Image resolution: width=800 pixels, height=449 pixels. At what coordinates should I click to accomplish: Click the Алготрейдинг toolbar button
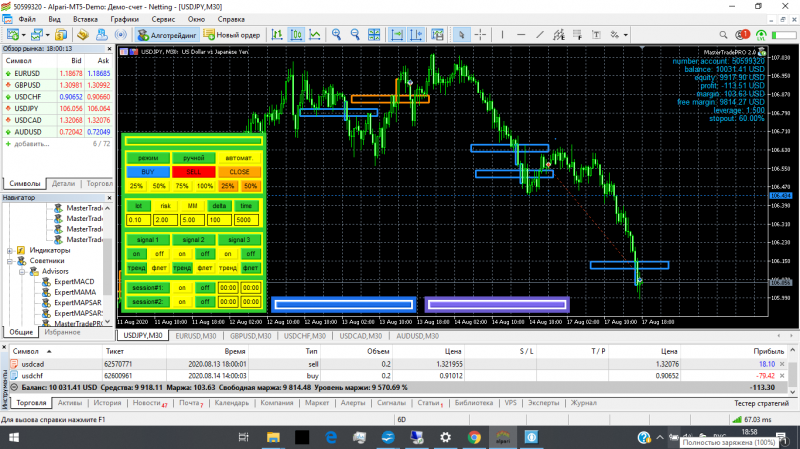(x=167, y=35)
